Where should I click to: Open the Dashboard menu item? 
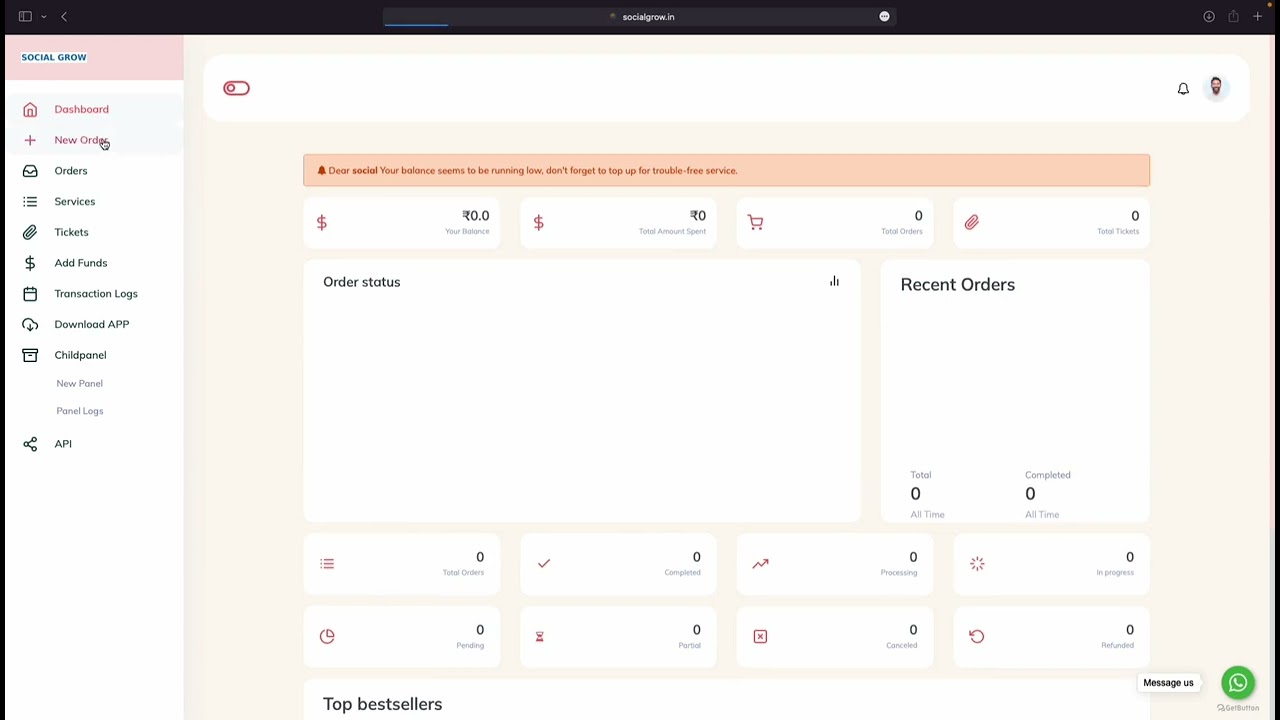(82, 110)
